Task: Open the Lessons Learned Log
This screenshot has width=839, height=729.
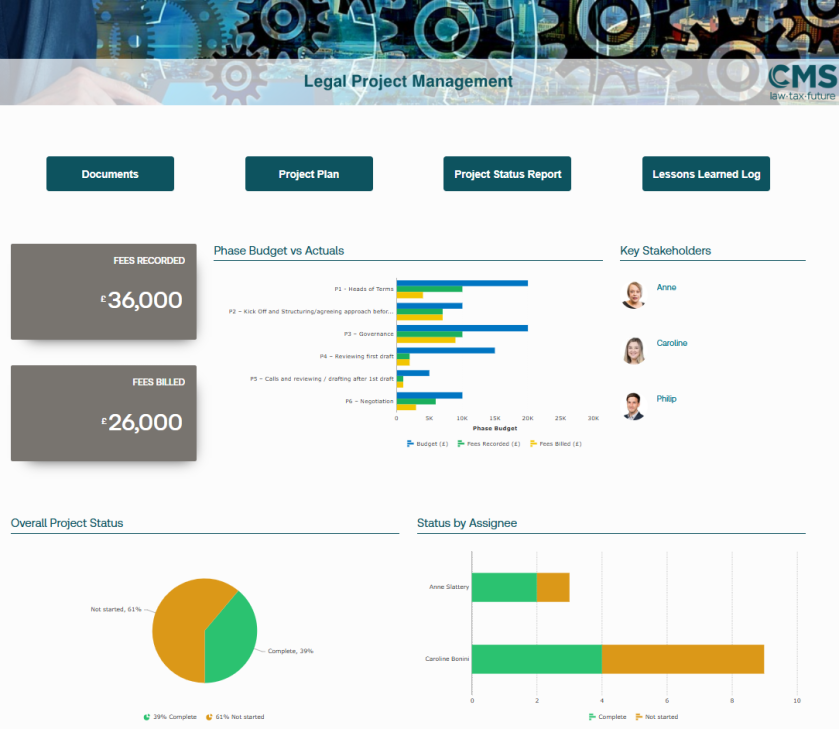Action: [706, 174]
